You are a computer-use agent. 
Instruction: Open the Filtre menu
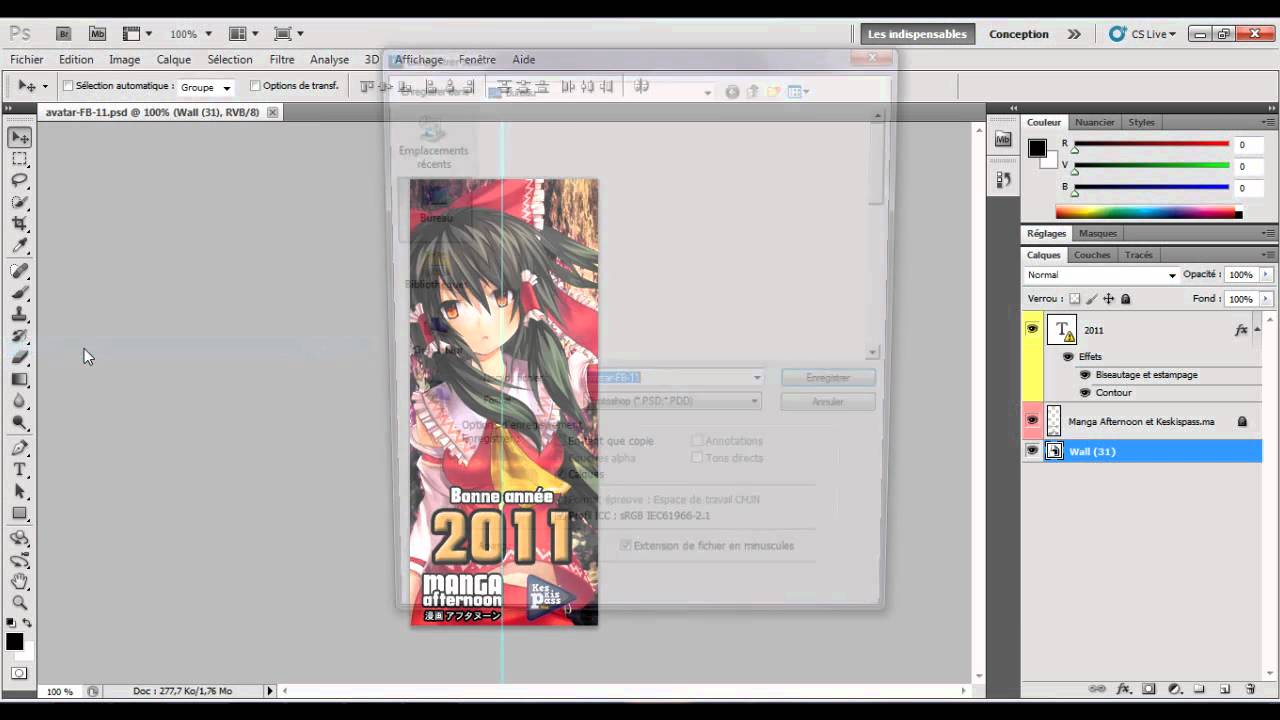282,60
